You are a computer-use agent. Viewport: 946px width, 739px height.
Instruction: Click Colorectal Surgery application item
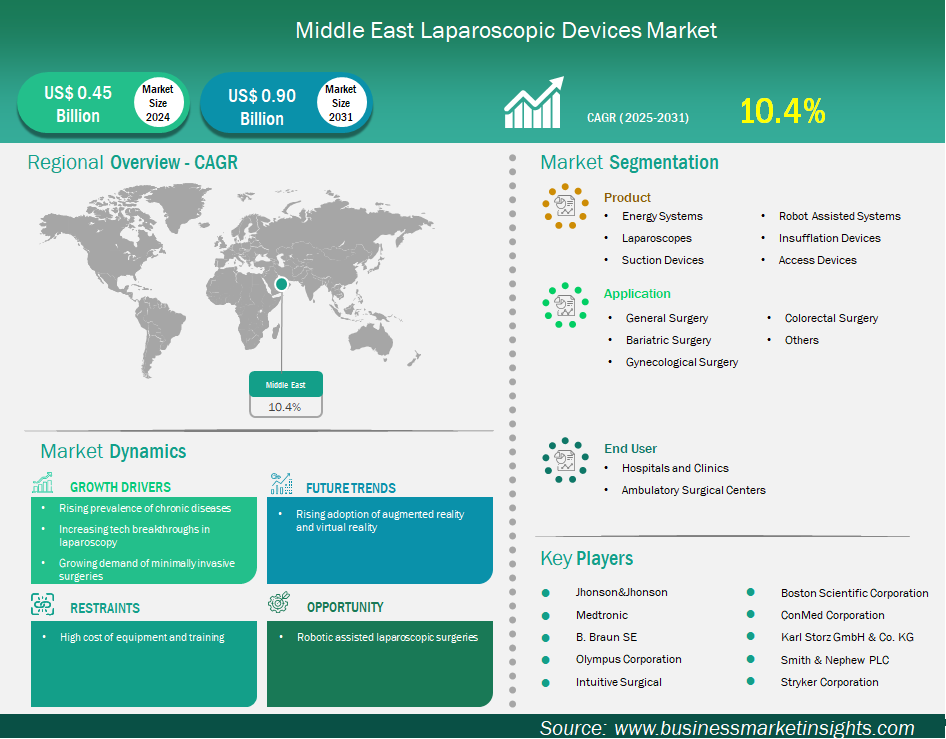(x=831, y=318)
